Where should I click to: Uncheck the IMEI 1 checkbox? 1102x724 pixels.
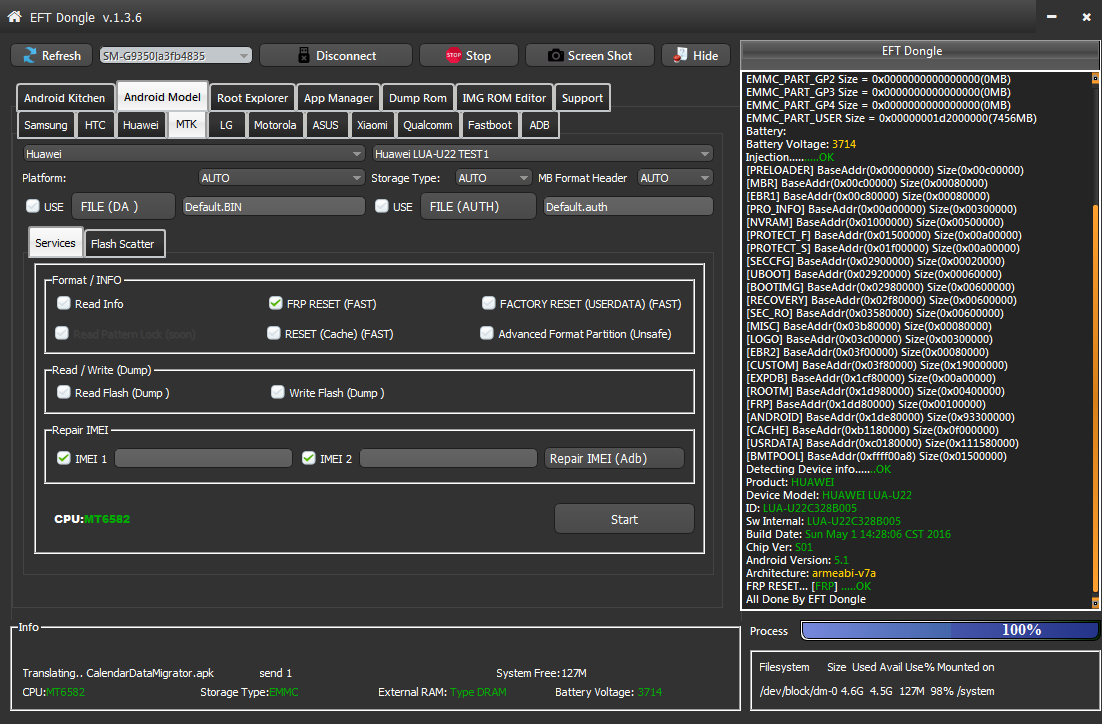[x=64, y=458]
